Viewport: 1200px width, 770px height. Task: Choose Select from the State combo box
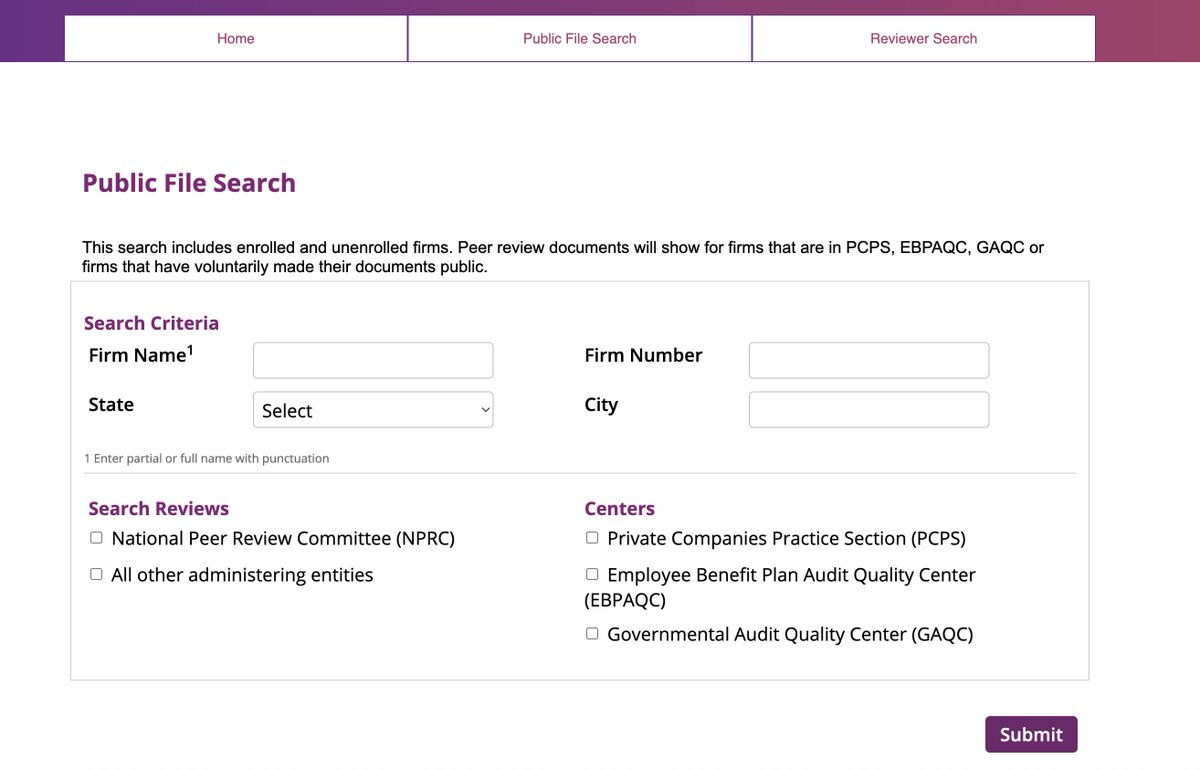pyautogui.click(x=373, y=409)
